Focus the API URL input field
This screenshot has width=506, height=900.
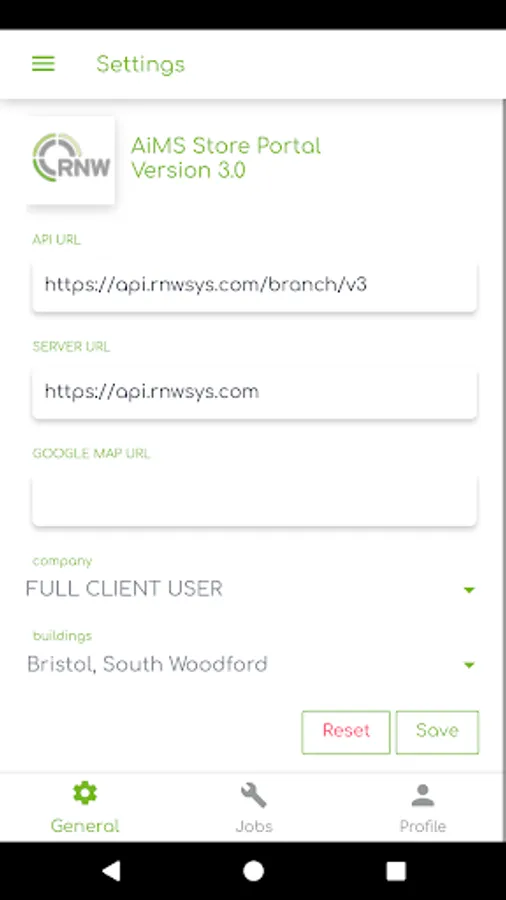tap(254, 285)
